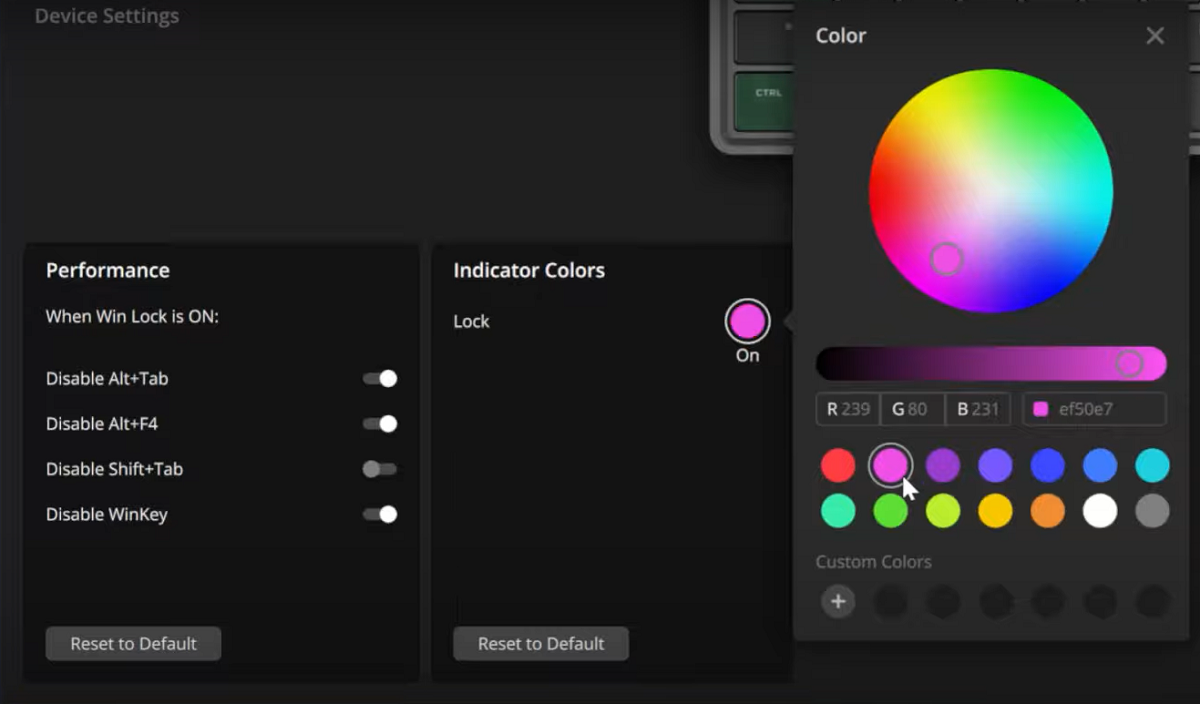Pick the orange preset color
Viewport: 1200px width, 704px height.
click(1047, 510)
